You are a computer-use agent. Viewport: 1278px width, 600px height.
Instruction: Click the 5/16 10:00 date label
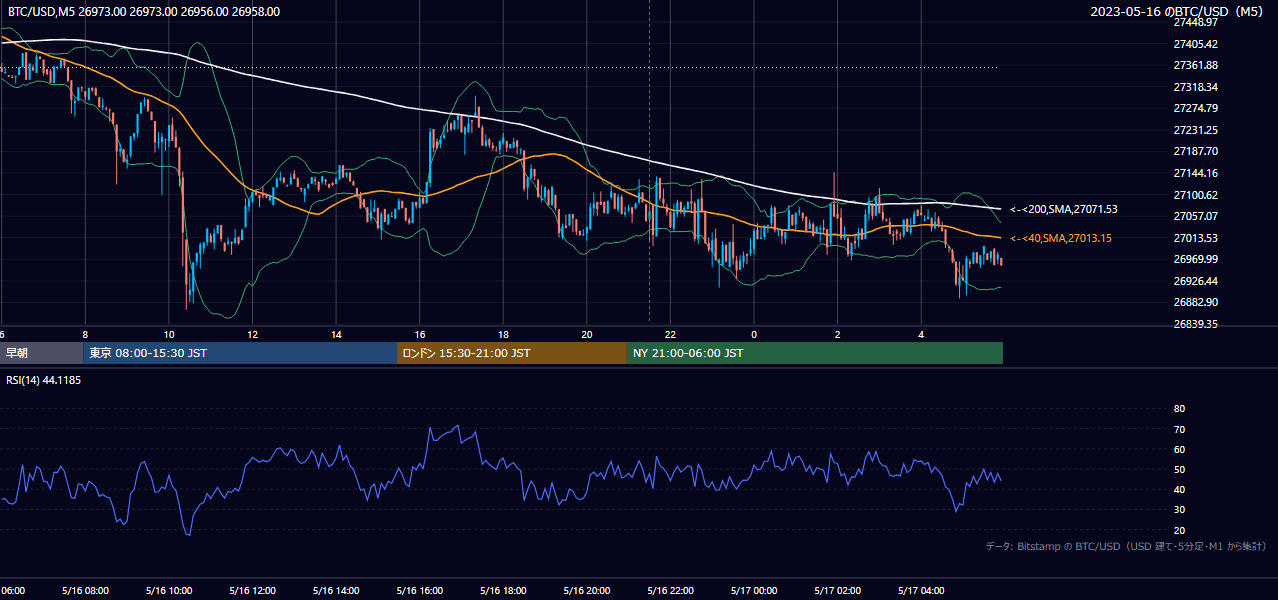(168, 591)
